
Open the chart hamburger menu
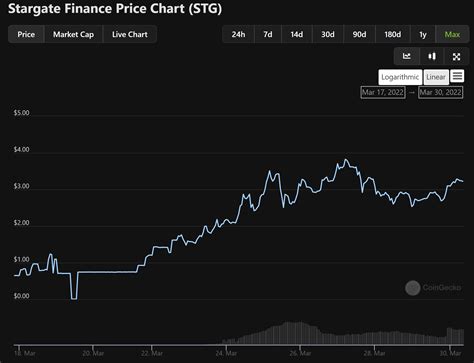pos(457,76)
